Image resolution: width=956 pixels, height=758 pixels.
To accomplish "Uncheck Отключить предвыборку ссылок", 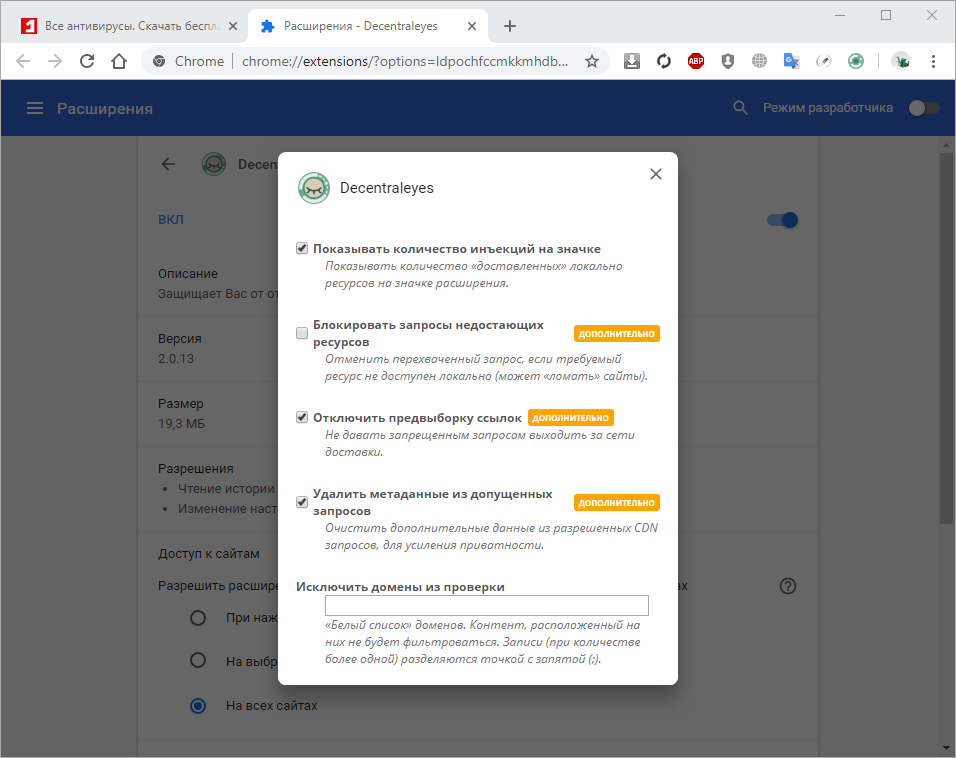I will tap(302, 417).
